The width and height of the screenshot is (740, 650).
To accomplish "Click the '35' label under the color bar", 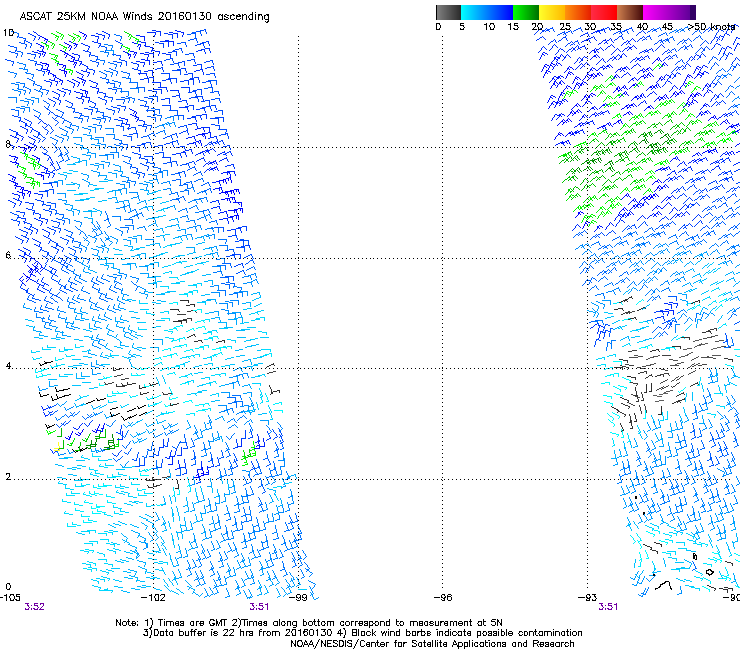I will tap(616, 27).
